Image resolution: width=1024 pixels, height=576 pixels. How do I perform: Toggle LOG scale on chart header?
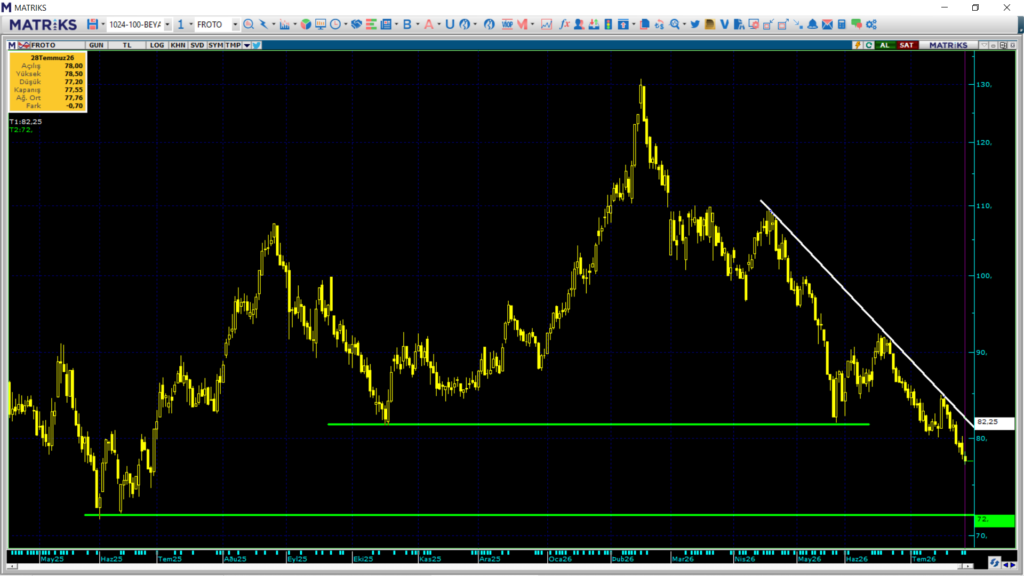(x=157, y=45)
